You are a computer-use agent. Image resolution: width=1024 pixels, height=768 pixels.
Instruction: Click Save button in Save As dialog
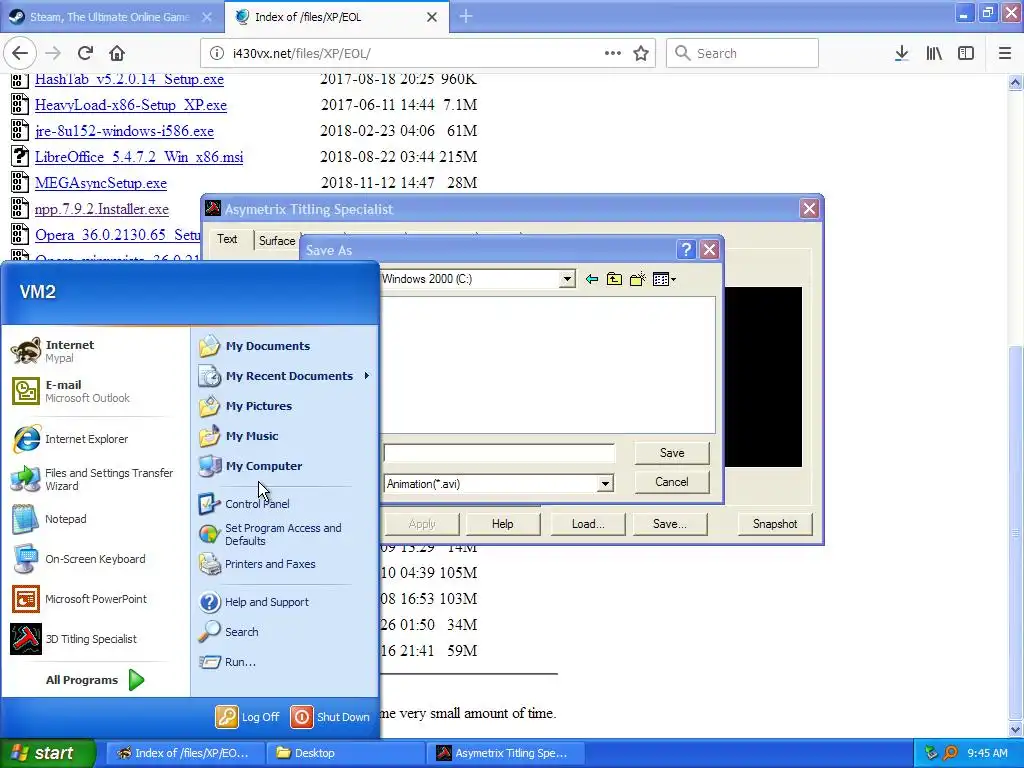coord(672,453)
